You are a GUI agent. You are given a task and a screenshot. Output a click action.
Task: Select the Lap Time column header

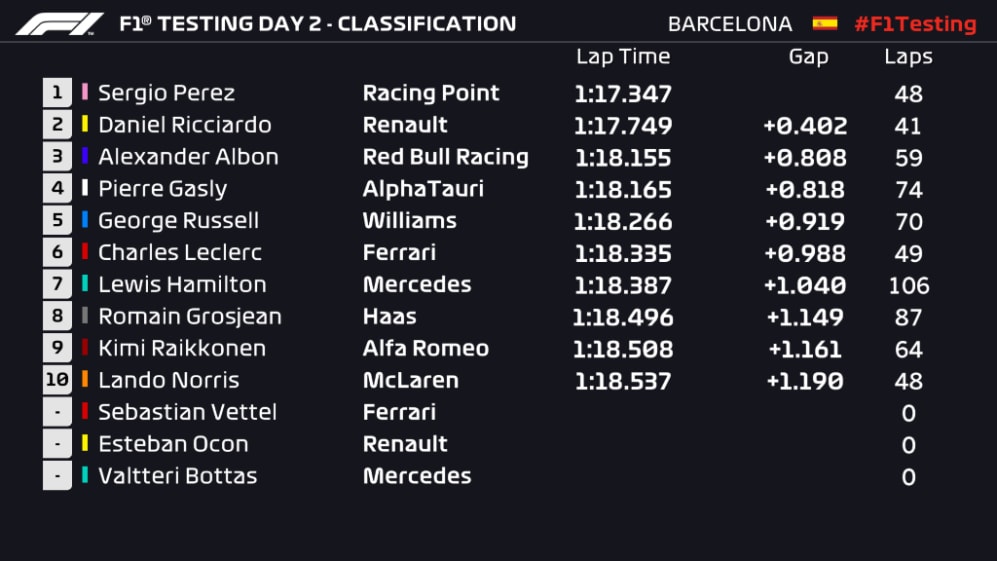[623, 57]
